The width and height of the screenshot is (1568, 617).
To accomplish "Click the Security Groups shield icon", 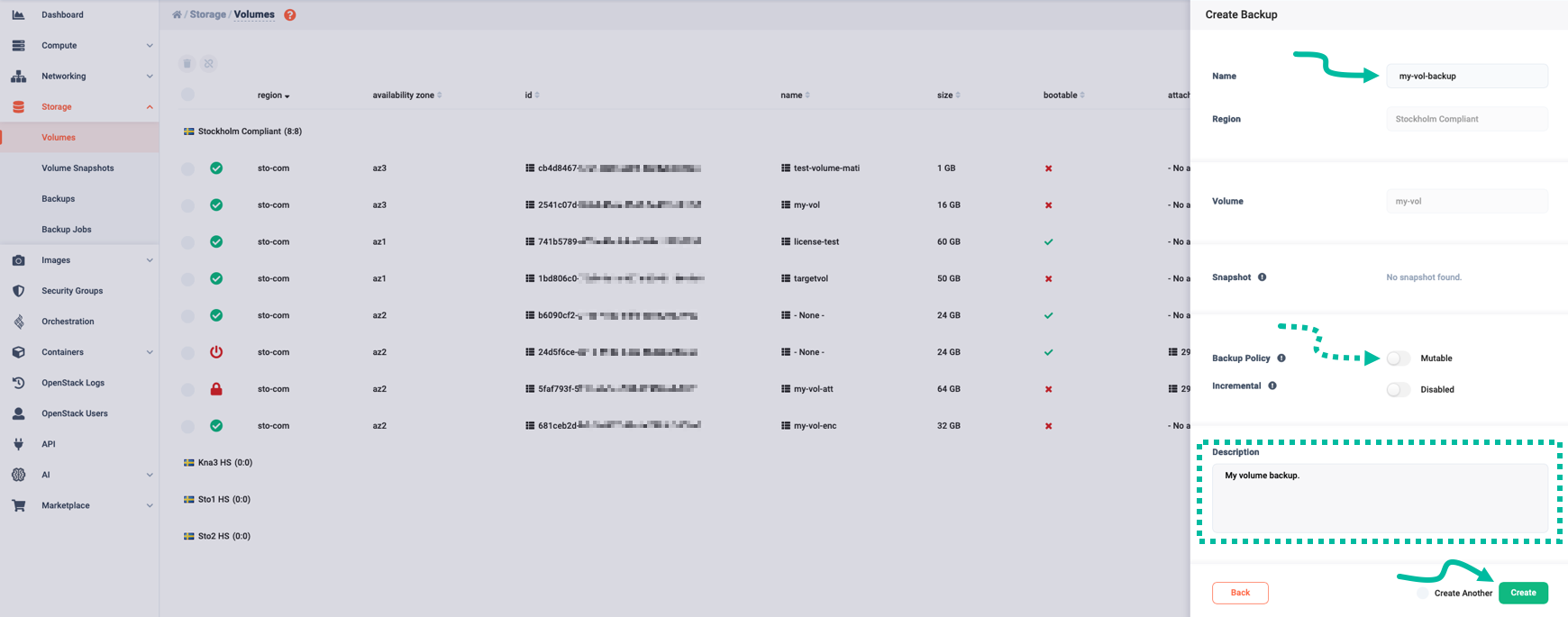I will [18, 291].
